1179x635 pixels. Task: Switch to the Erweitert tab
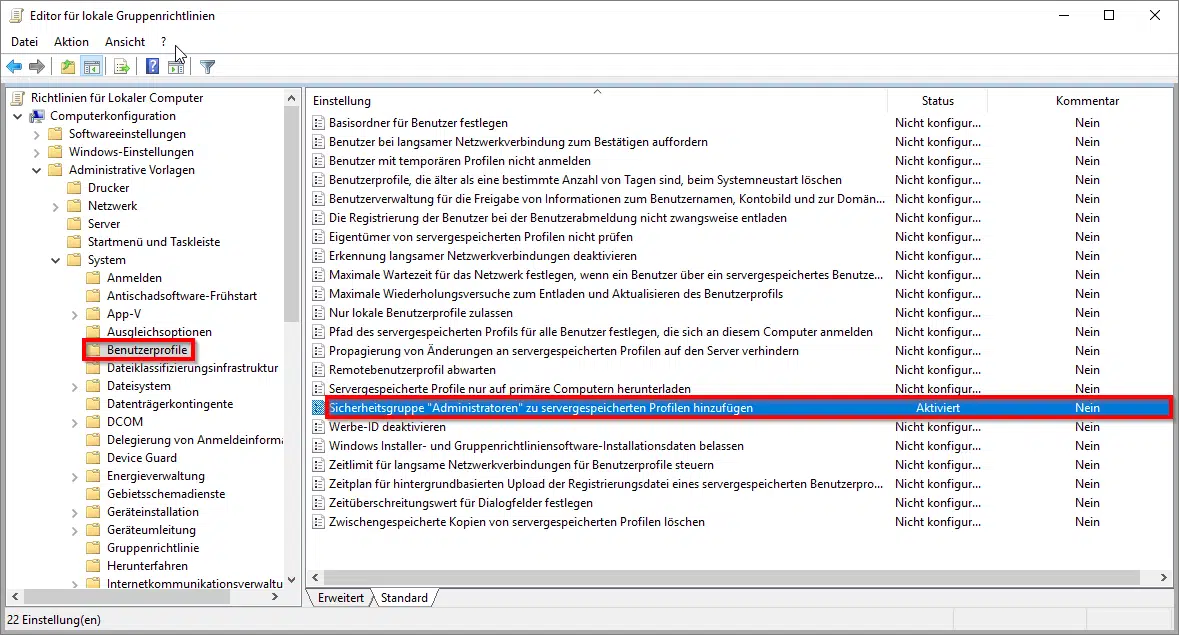[x=338, y=598]
